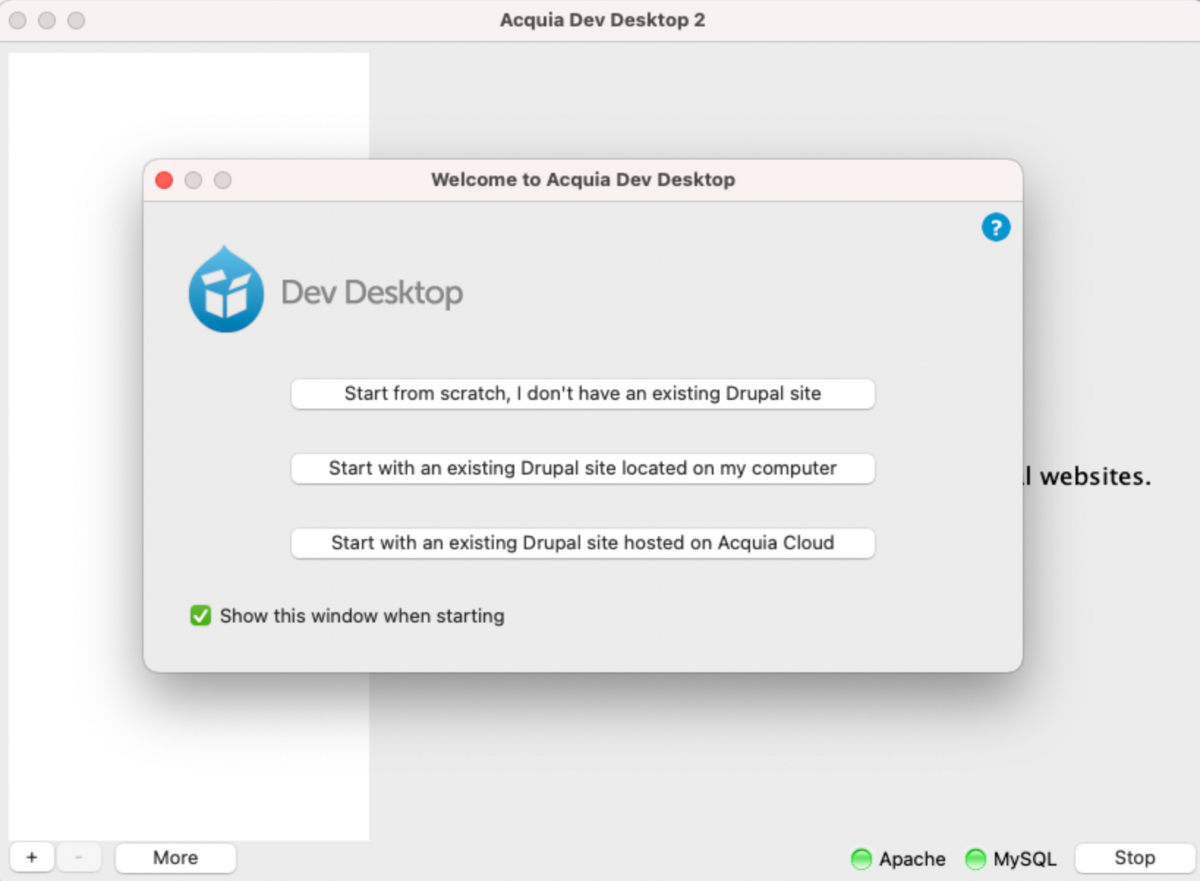Click the MySQL green status indicator

tap(975, 859)
